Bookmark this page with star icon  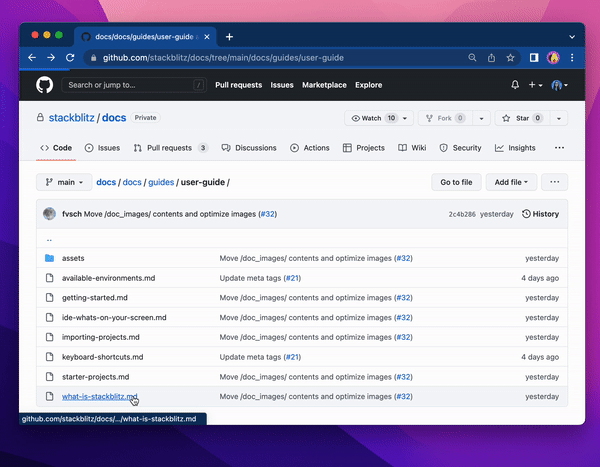510,58
